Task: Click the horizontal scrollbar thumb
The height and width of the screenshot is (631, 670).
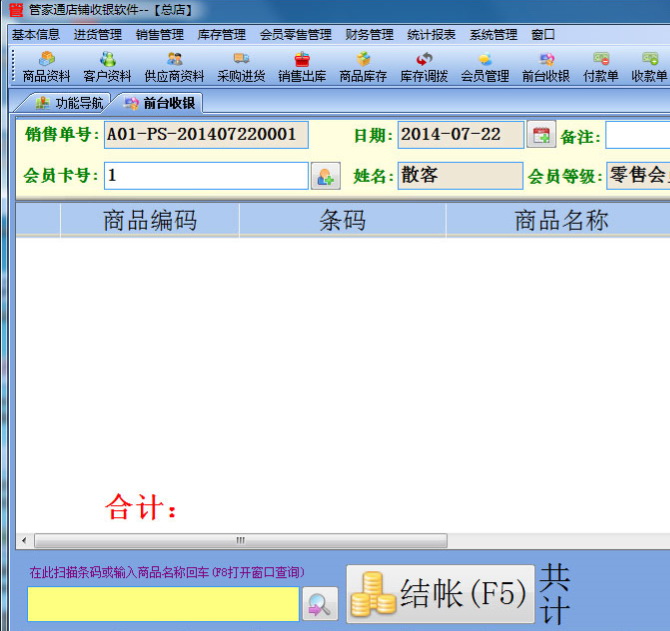Action: tap(241, 540)
